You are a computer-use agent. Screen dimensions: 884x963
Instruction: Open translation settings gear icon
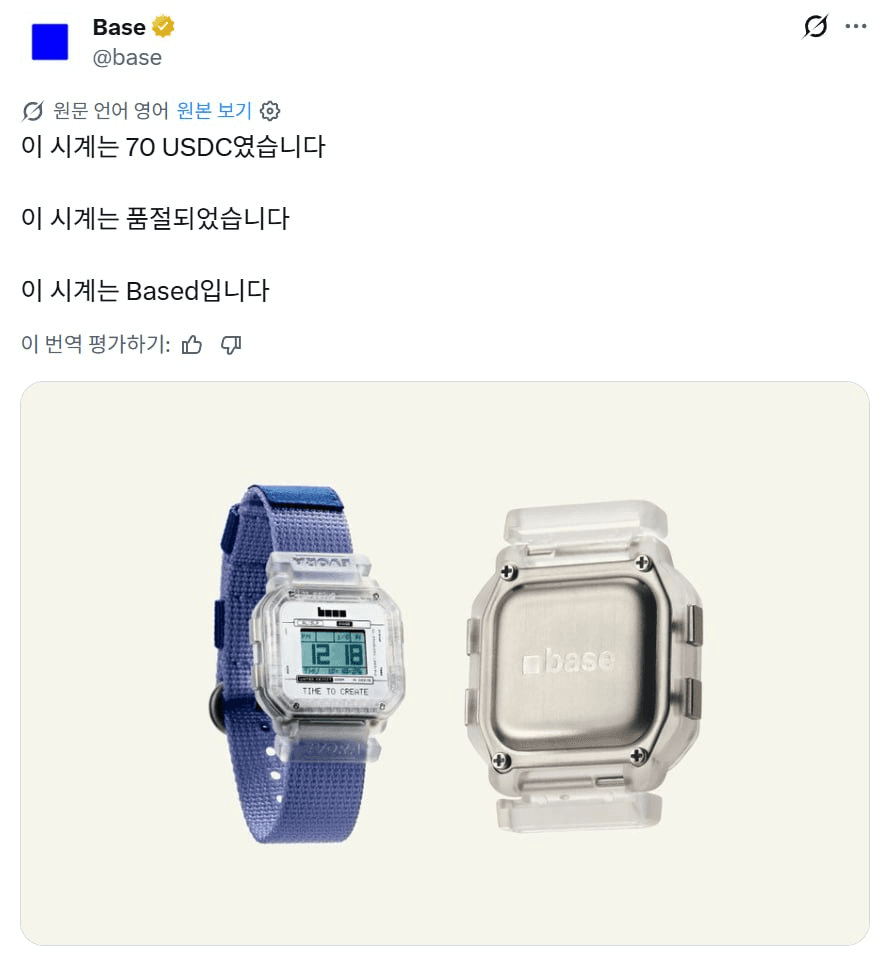[x=270, y=111]
